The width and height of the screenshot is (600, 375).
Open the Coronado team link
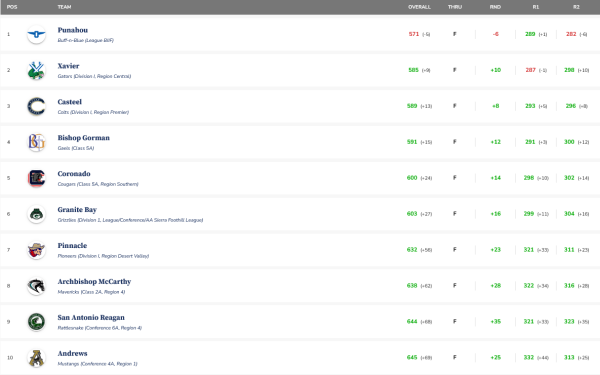click(74, 174)
